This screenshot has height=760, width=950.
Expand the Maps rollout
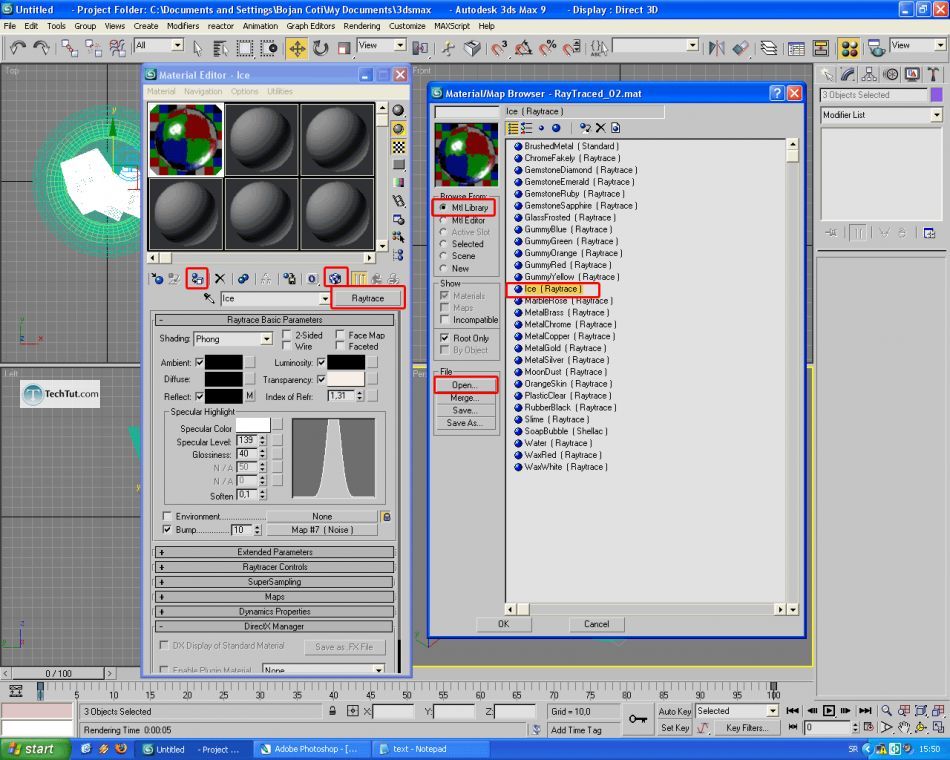[x=274, y=596]
